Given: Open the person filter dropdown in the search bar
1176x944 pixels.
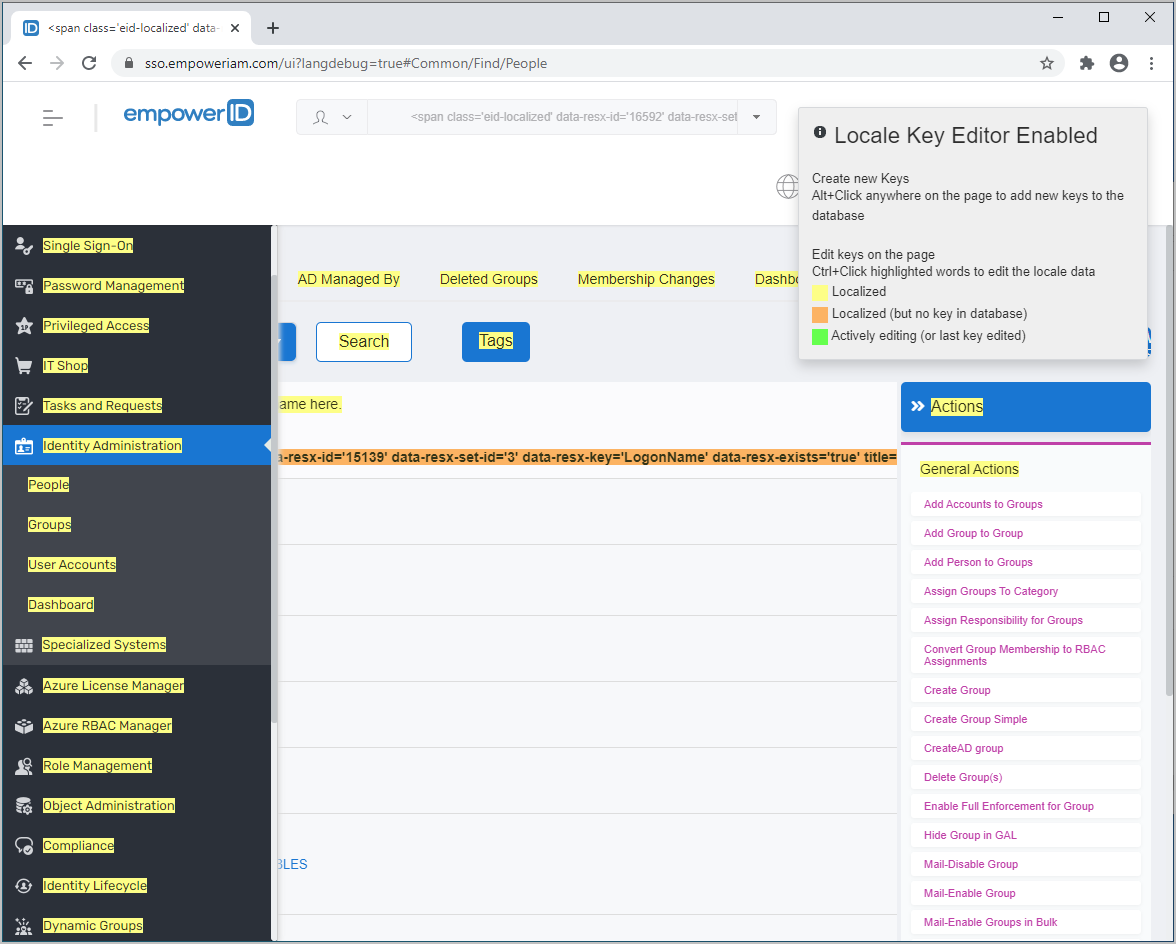Looking at the screenshot, I should point(331,117).
